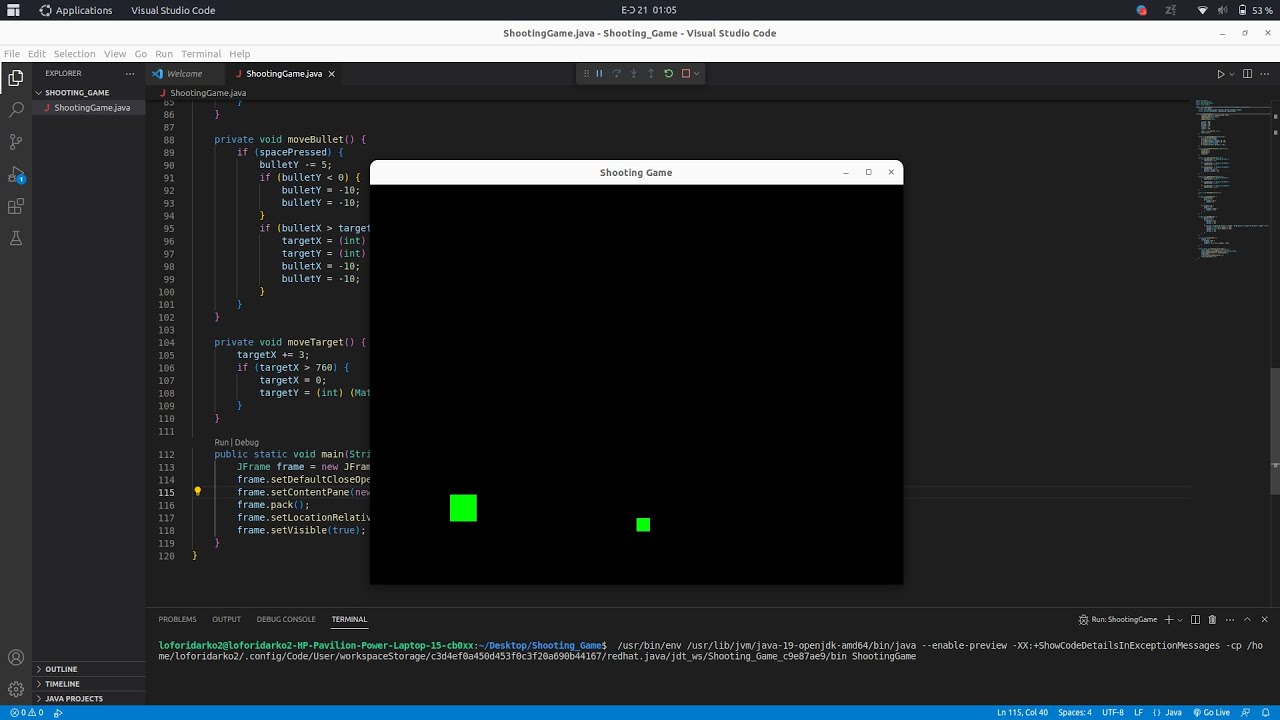Open the Extensions view

click(16, 207)
